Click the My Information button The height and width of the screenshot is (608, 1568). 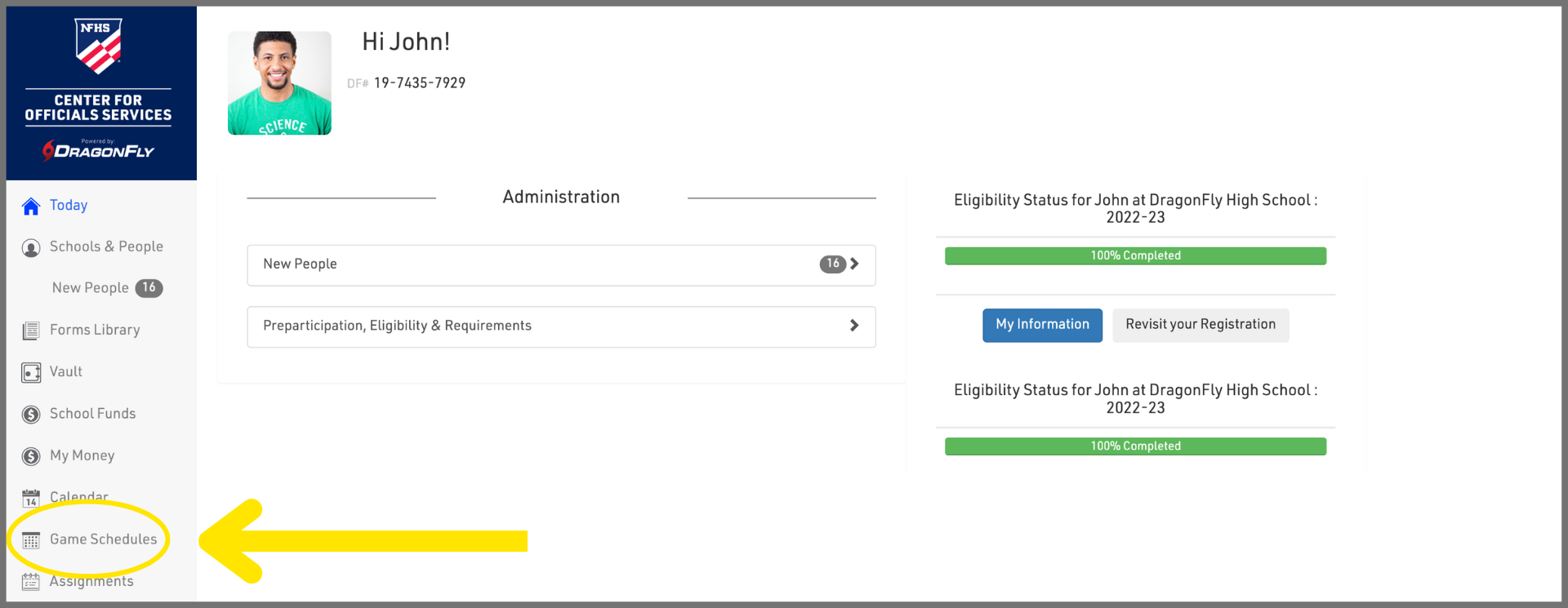point(1042,325)
